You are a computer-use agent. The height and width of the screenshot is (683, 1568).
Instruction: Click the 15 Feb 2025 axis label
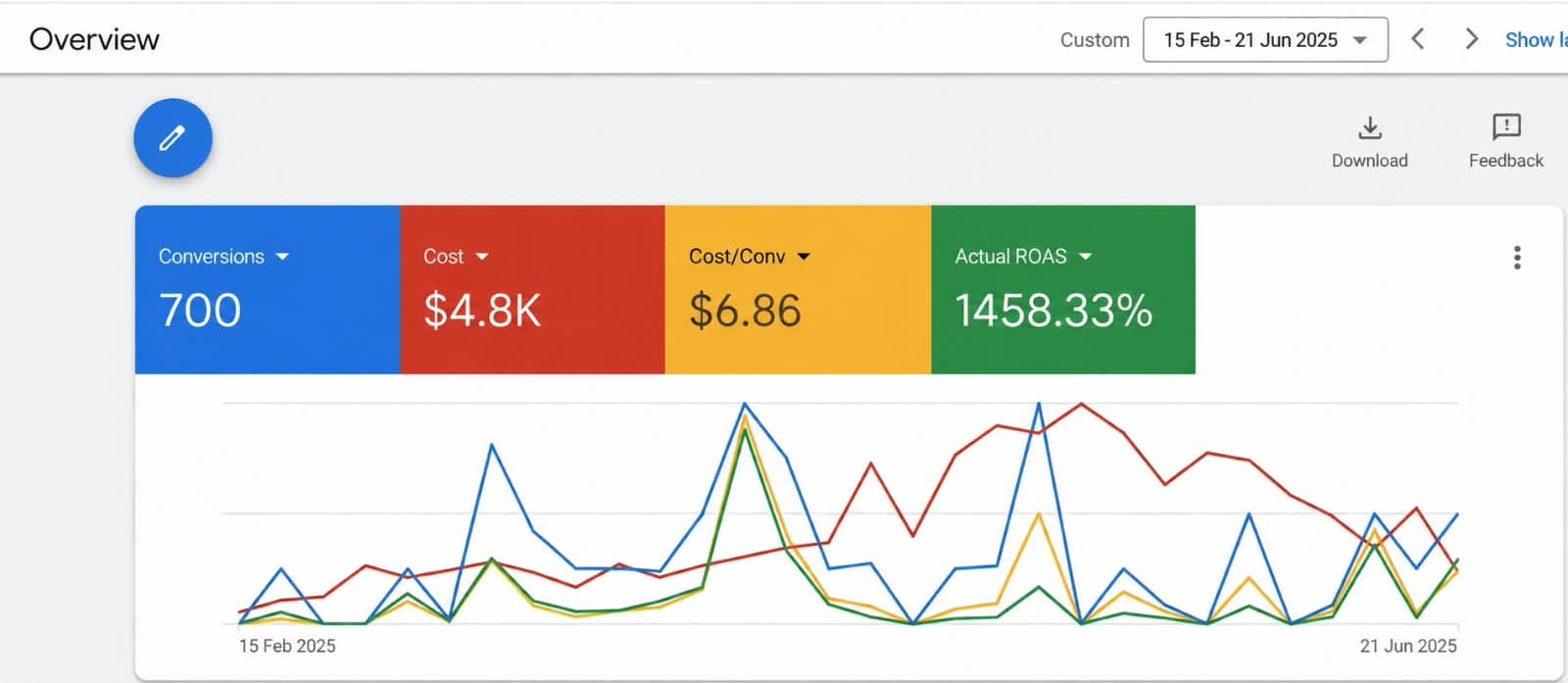point(287,646)
